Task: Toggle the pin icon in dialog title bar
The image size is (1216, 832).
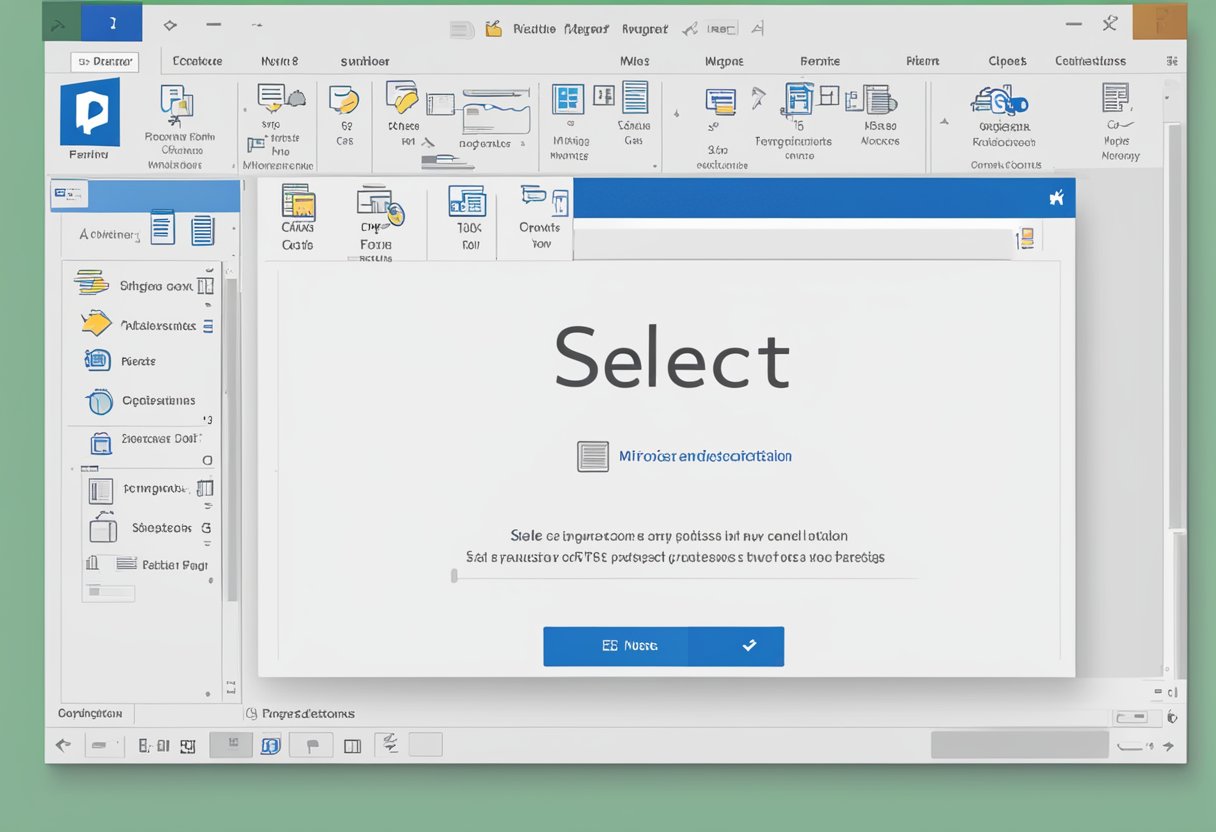Action: click(1057, 198)
